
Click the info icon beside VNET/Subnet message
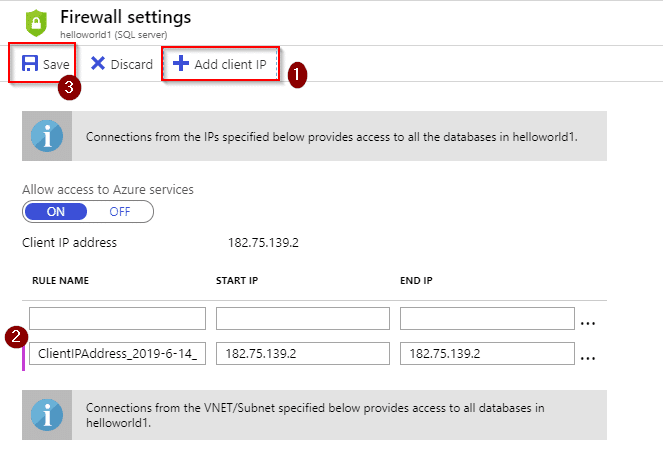[47, 415]
